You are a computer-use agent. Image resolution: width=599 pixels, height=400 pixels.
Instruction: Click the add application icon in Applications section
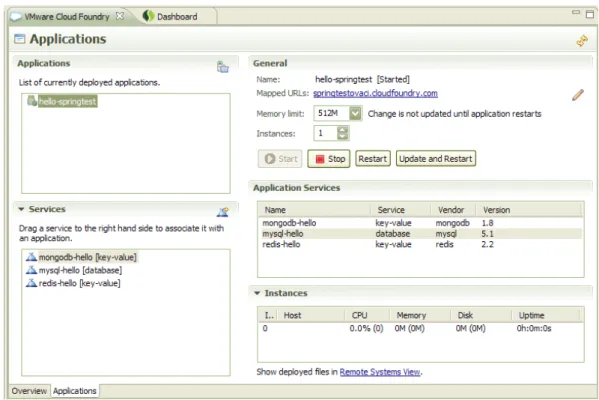coord(223,66)
